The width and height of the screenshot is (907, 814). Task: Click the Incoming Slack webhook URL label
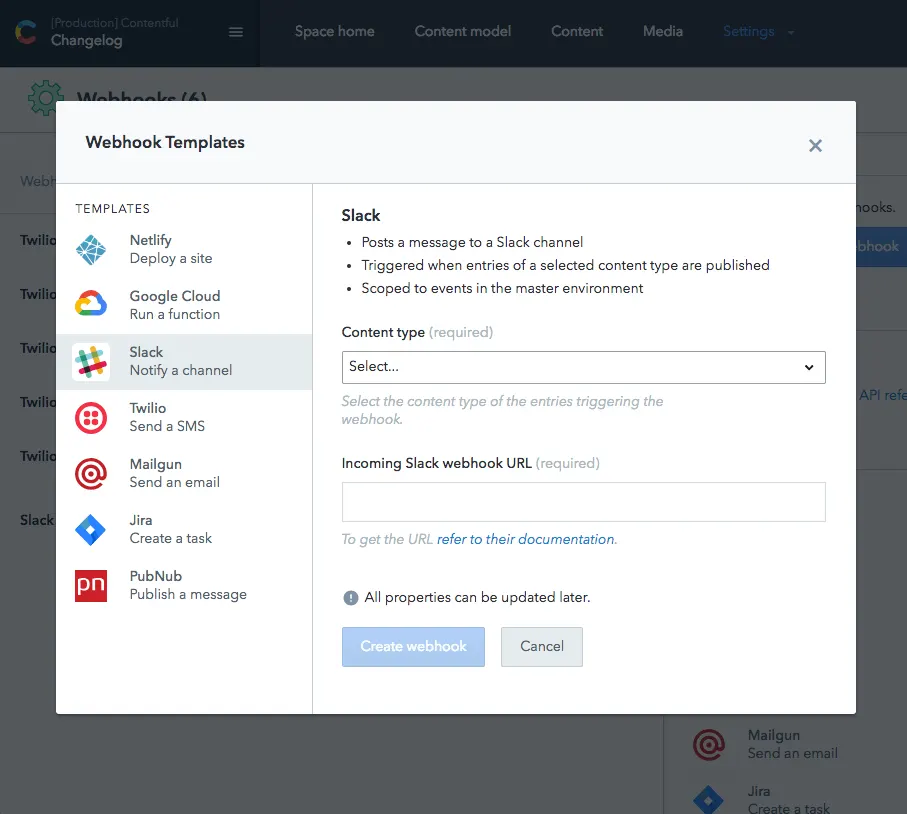[x=436, y=463]
